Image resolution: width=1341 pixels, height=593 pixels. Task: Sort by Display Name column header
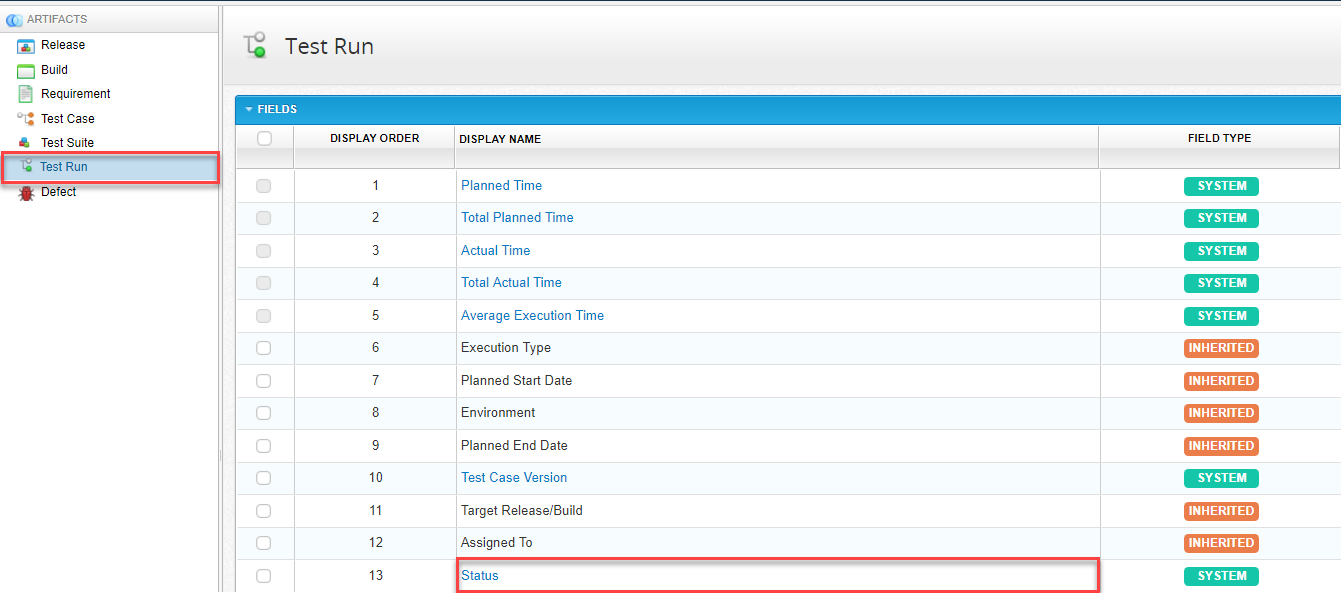[x=500, y=139]
